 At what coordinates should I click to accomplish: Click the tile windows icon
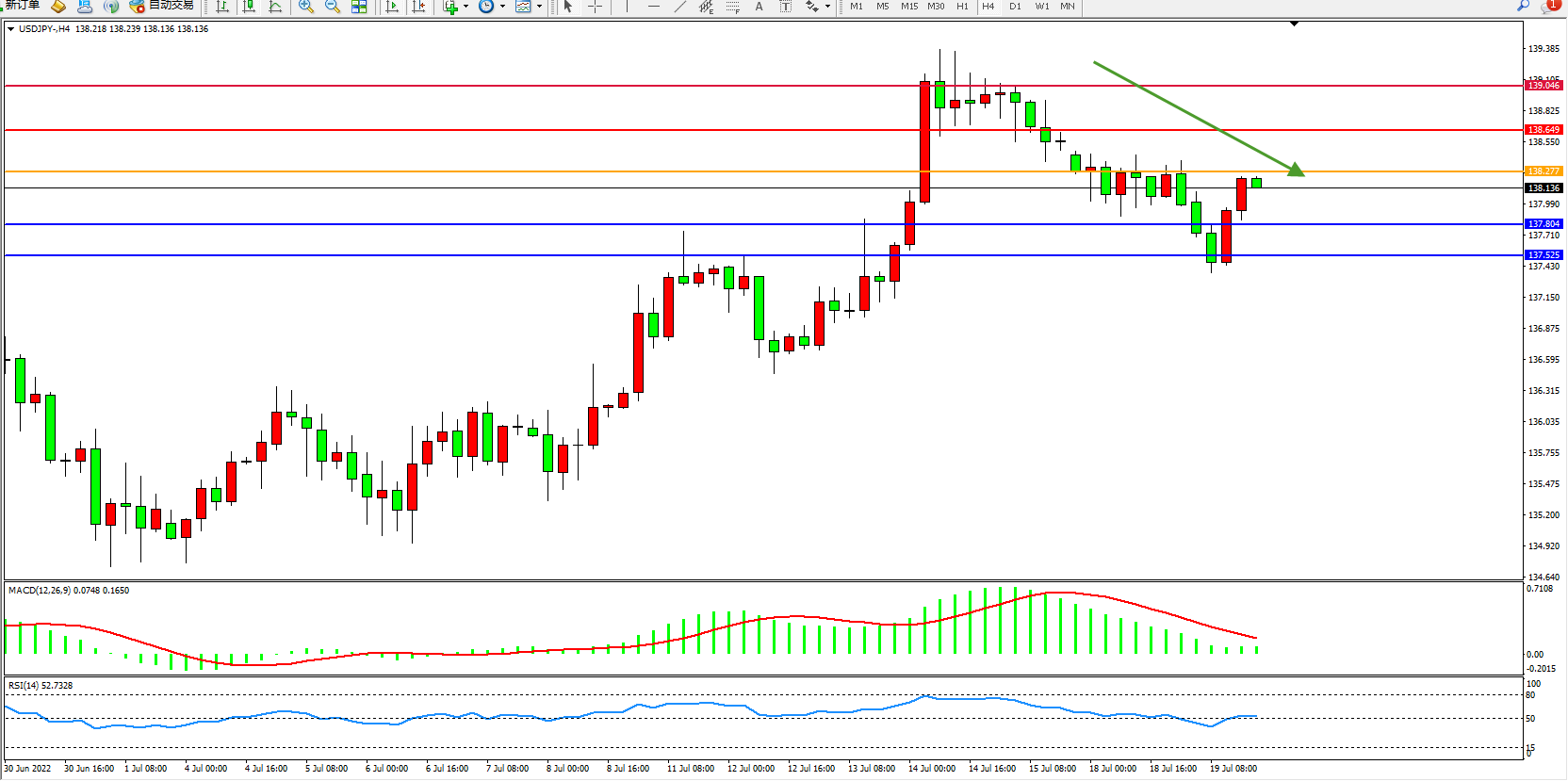(359, 7)
